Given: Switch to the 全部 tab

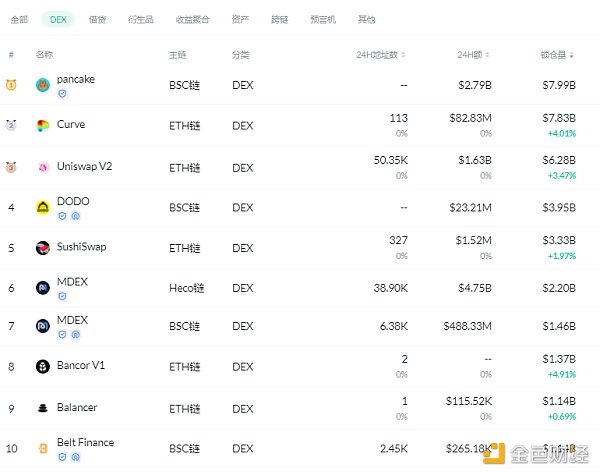Looking at the screenshot, I should [19, 19].
